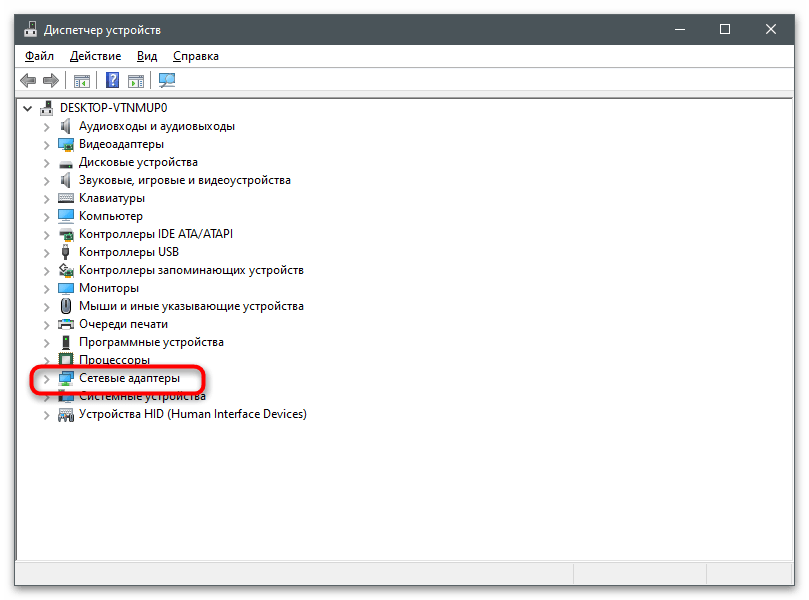
Task: Minimize the Диспетчер устройств window
Action: click(680, 29)
